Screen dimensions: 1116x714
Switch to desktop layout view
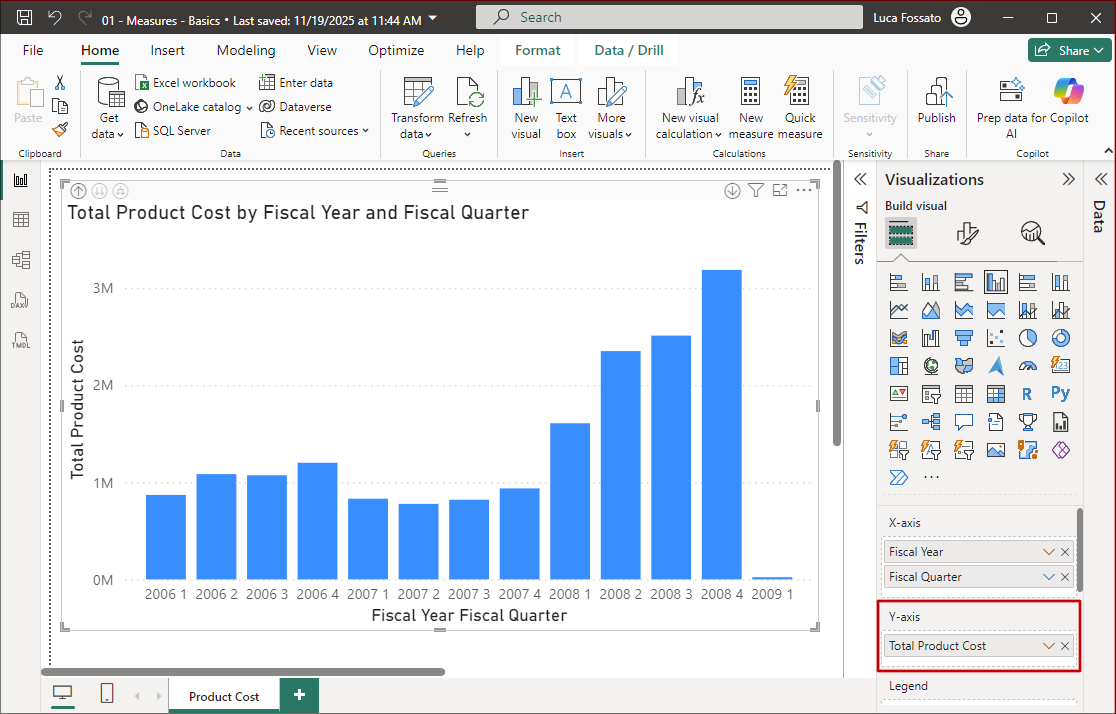click(x=63, y=693)
